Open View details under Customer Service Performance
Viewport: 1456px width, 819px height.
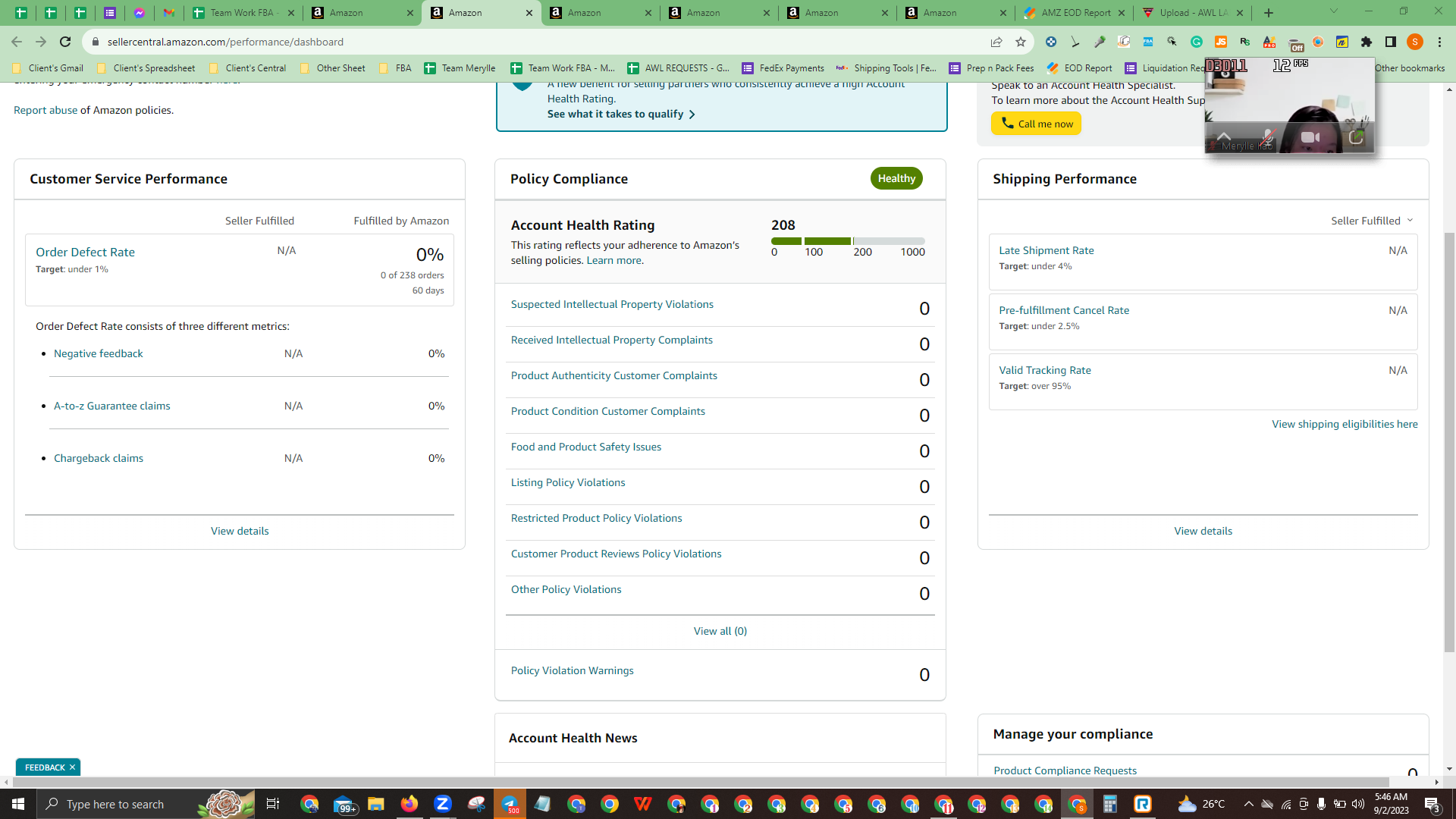(240, 531)
